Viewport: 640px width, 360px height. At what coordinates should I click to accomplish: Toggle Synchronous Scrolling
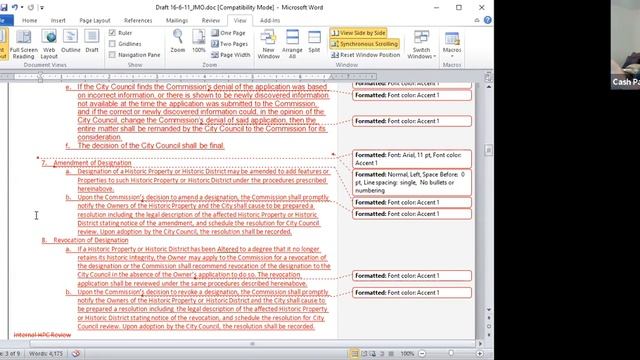pyautogui.click(x=364, y=44)
